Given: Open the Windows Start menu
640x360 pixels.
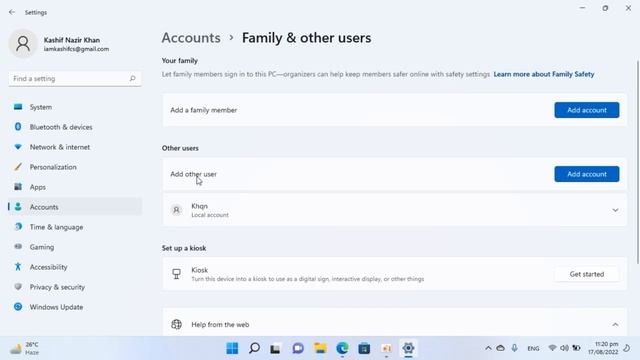Looking at the screenshot, I should (x=232, y=348).
